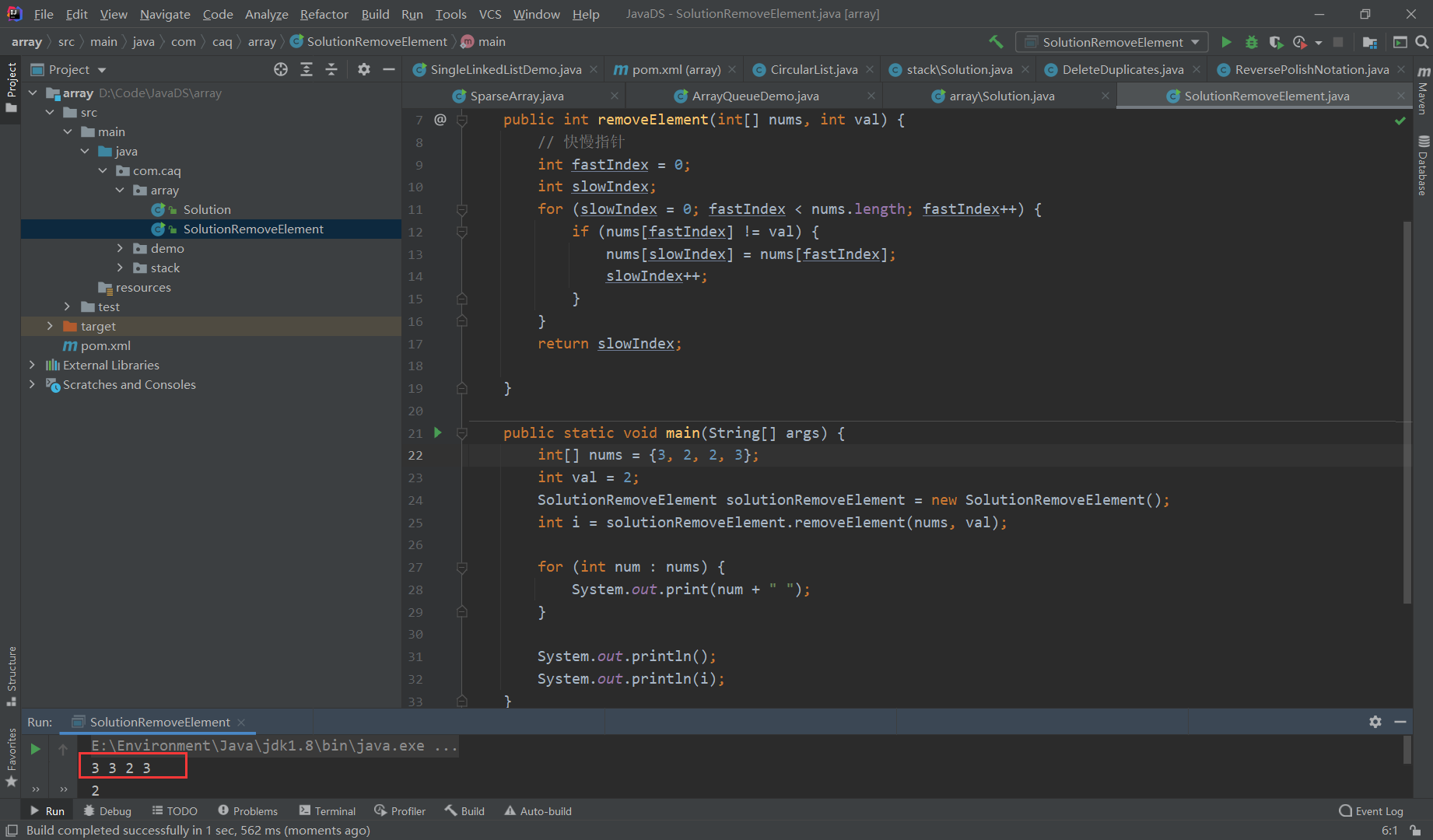Screen dimensions: 1433x840
Task: Open Search Everywhere magnifier icon
Action: (1421, 42)
